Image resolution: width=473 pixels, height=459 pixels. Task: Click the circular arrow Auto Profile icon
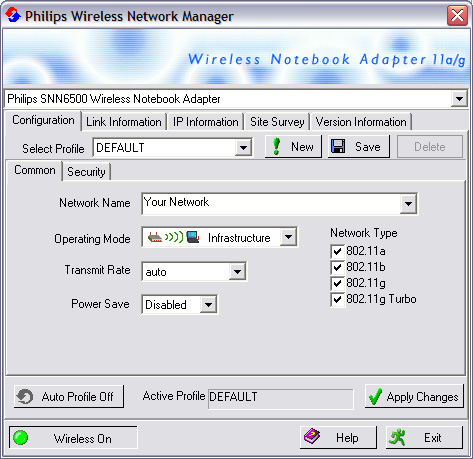coord(25,397)
